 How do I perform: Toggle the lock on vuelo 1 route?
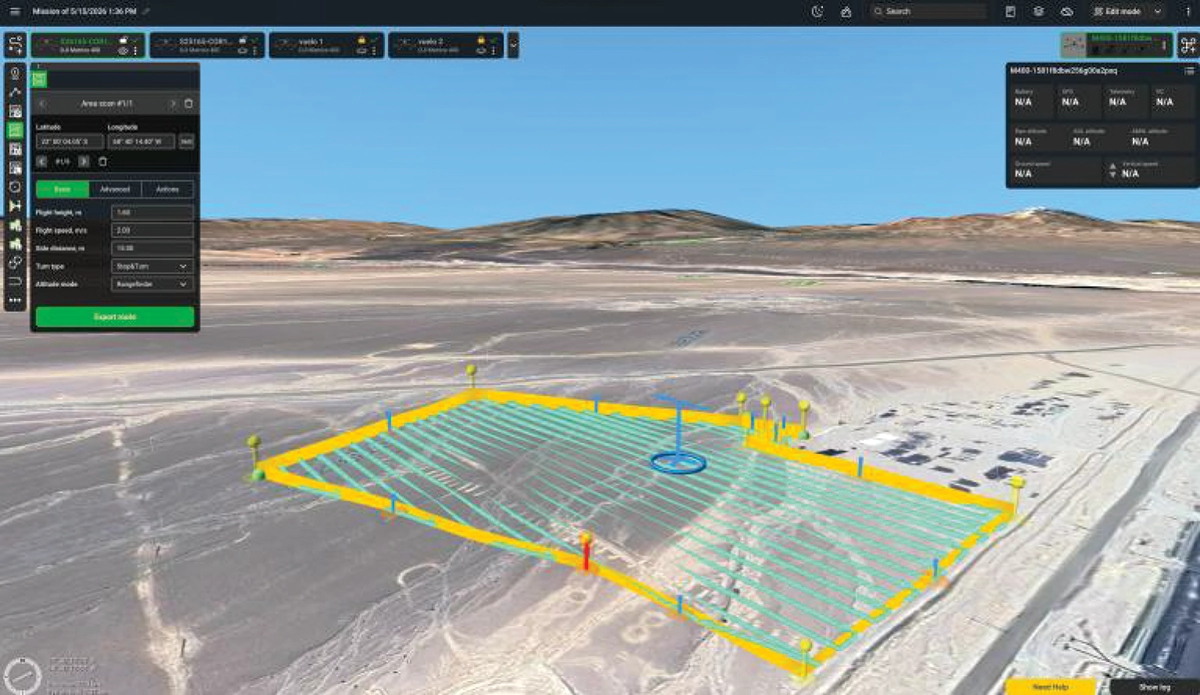(x=361, y=40)
